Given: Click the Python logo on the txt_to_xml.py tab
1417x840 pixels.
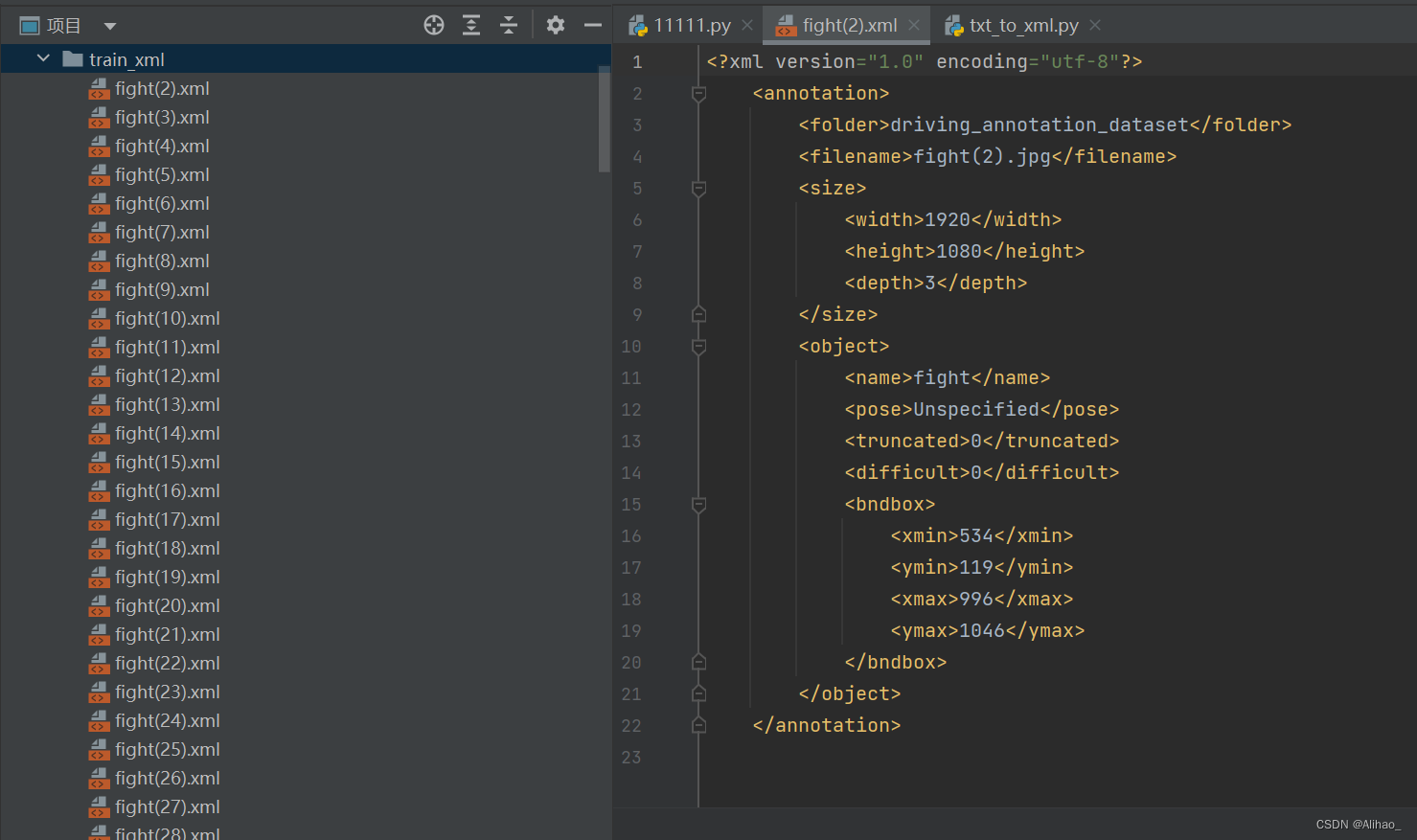Looking at the screenshot, I should (x=954, y=26).
